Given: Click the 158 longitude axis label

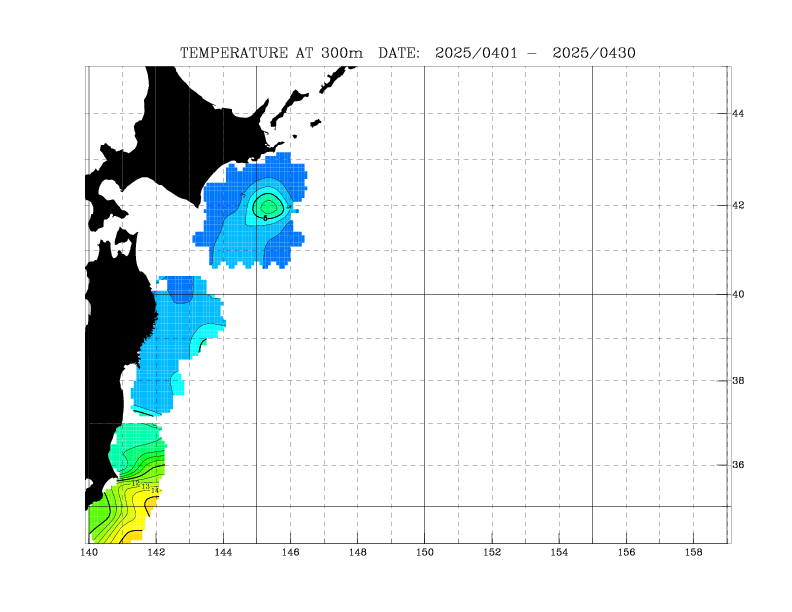Looking at the screenshot, I should tap(694, 551).
